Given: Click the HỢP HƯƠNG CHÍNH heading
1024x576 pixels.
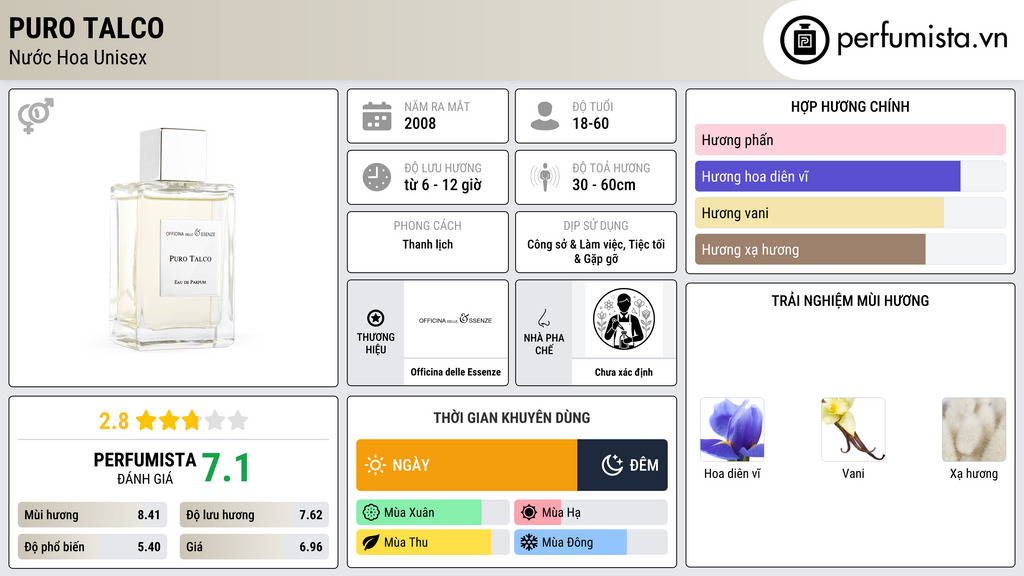Looking at the screenshot, I should 850,106.
